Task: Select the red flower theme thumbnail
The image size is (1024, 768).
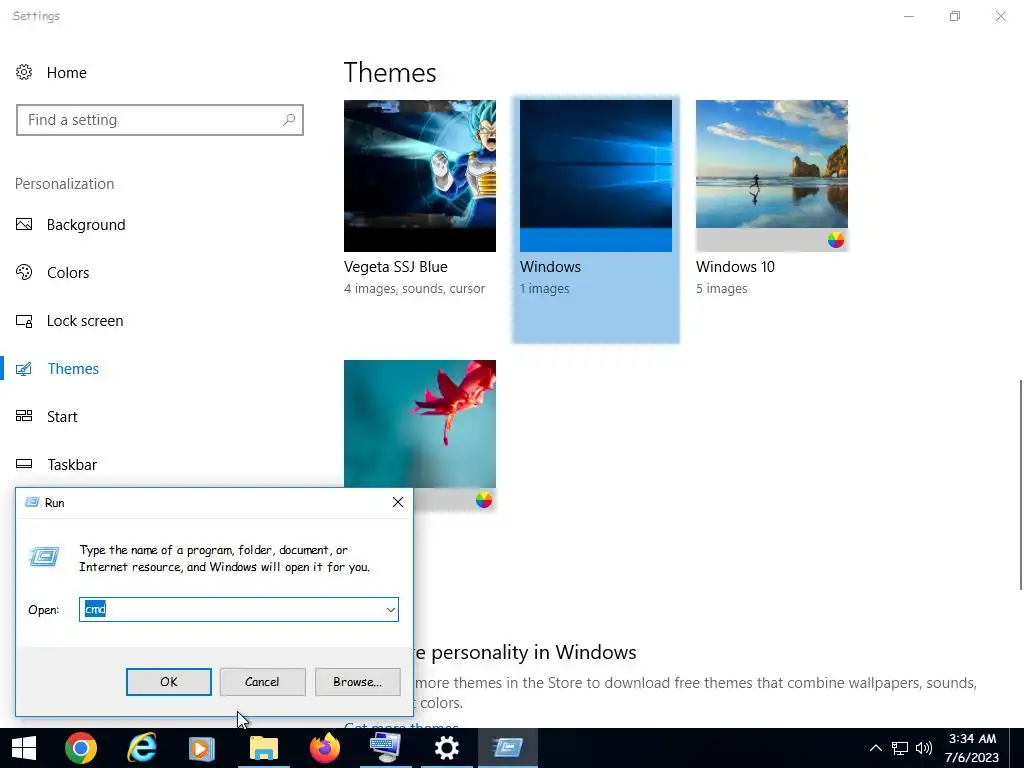Action: 420,424
